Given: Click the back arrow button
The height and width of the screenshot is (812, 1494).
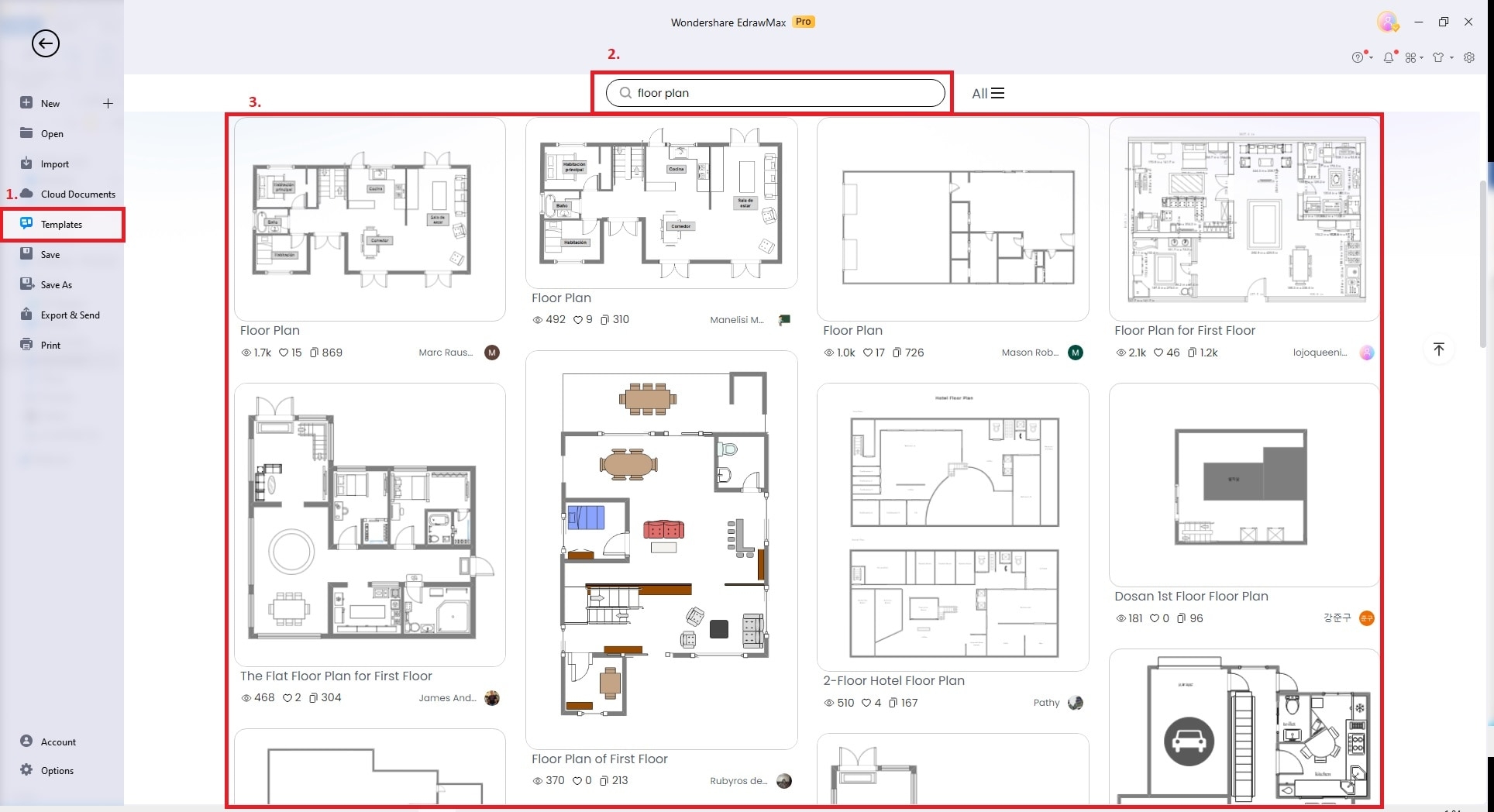Looking at the screenshot, I should 45,43.
